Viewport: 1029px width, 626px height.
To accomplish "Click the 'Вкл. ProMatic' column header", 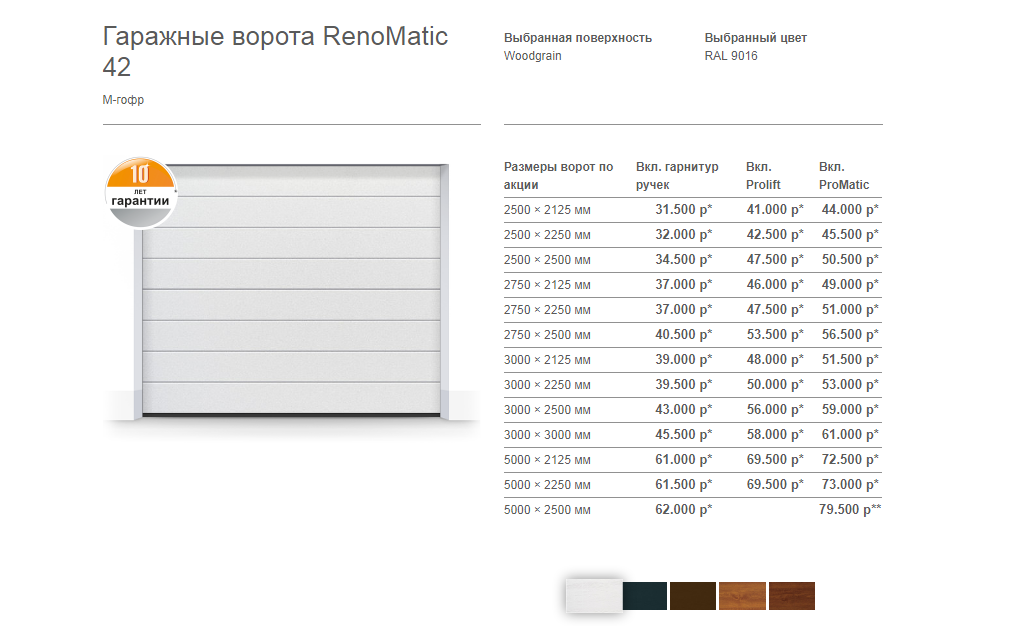I will point(843,176).
